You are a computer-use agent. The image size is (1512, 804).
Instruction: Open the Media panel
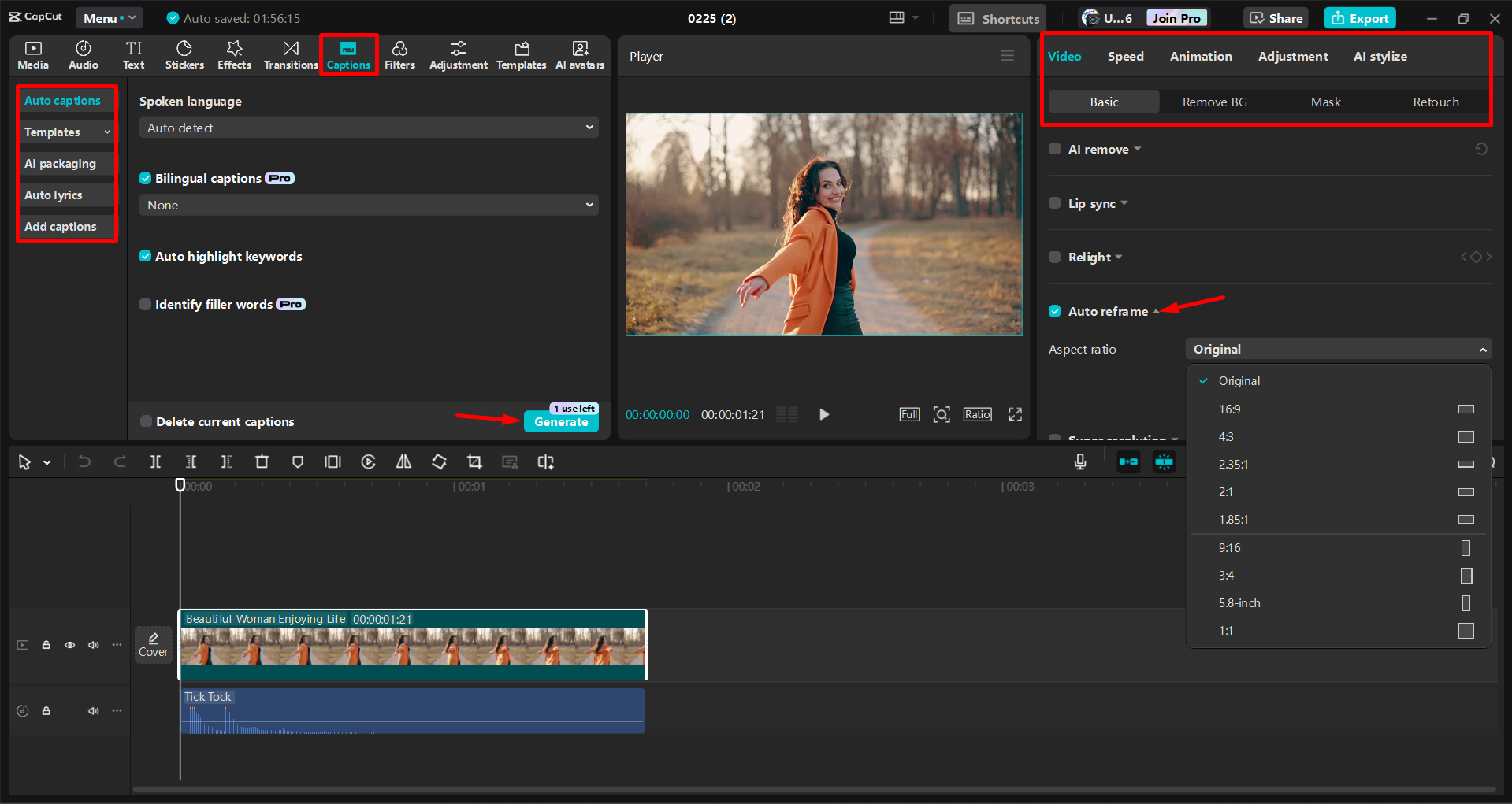[32, 54]
